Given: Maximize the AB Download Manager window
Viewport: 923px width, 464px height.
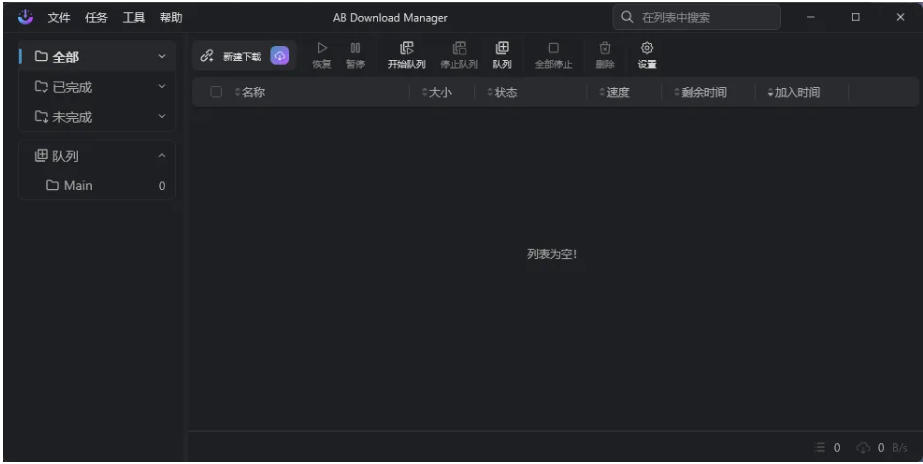Looking at the screenshot, I should [x=855, y=17].
